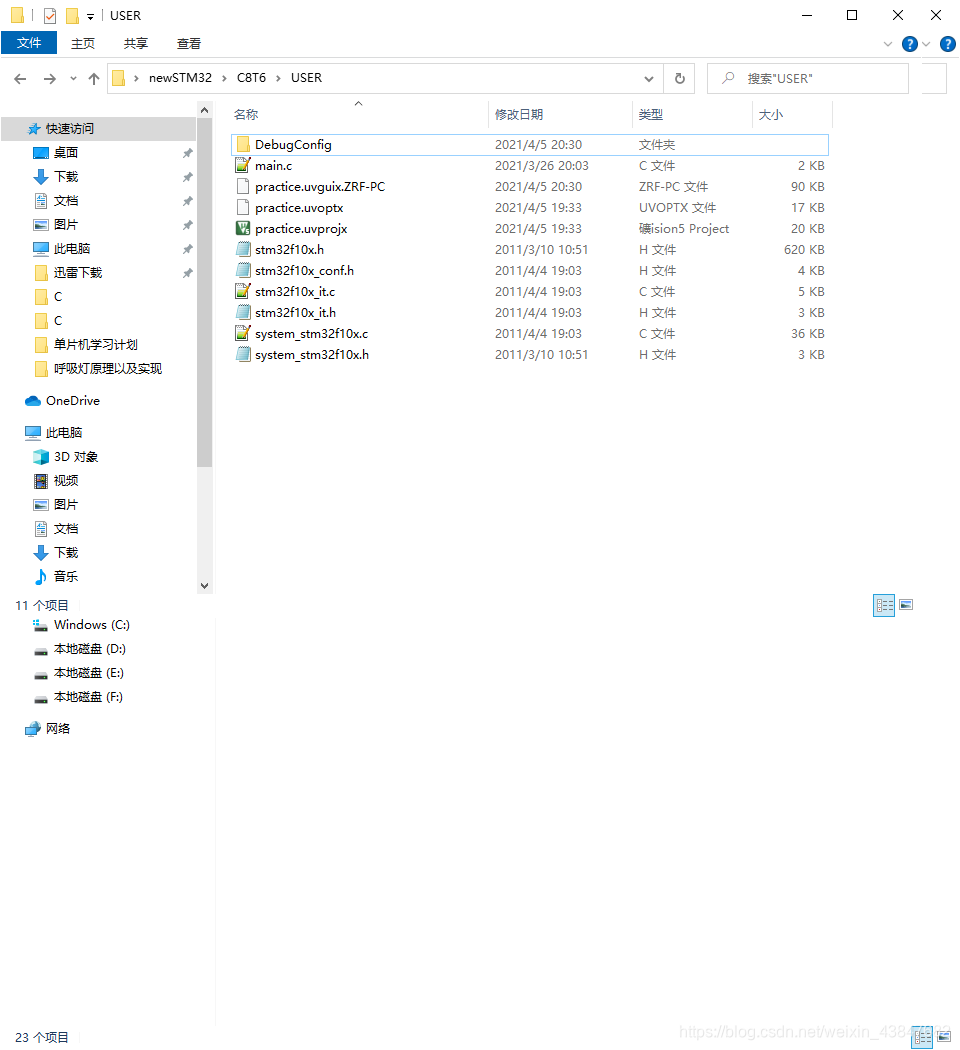Click the 搜索"USER" search box

point(808,79)
